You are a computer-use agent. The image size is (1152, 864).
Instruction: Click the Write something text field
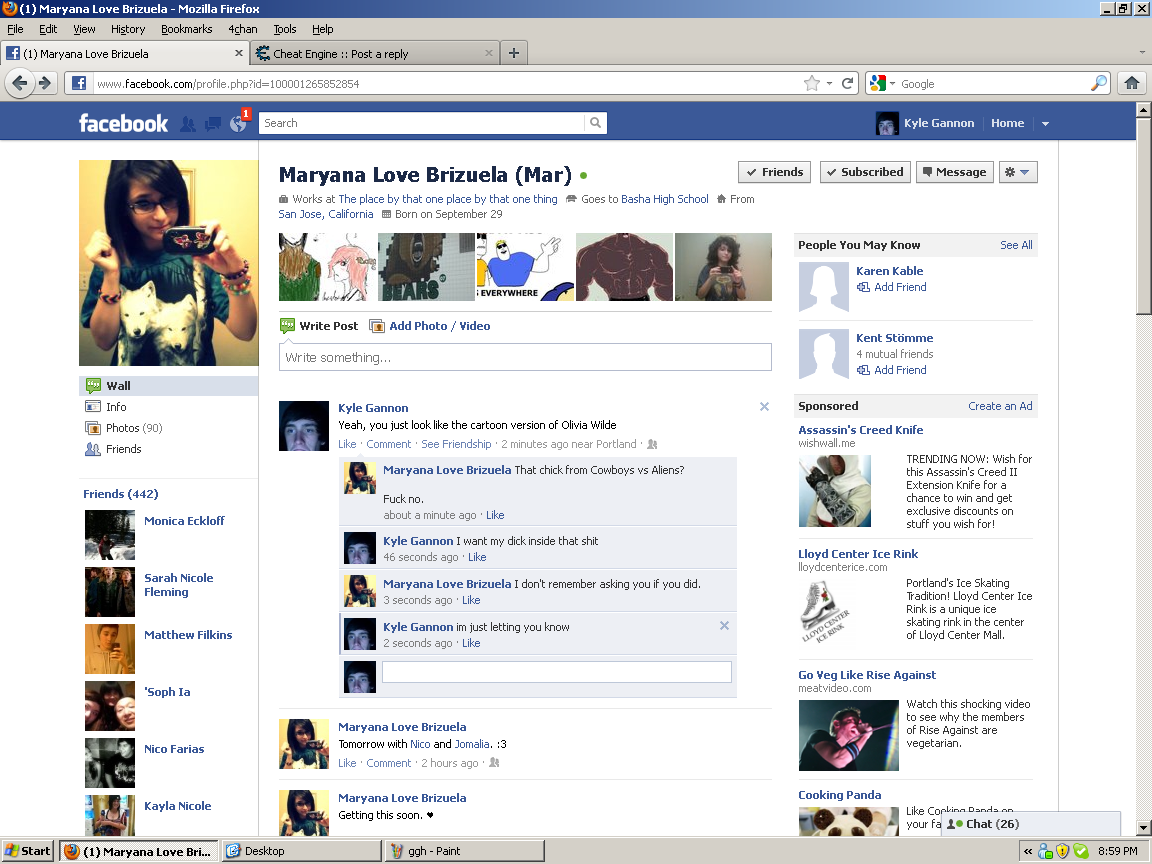coord(525,357)
